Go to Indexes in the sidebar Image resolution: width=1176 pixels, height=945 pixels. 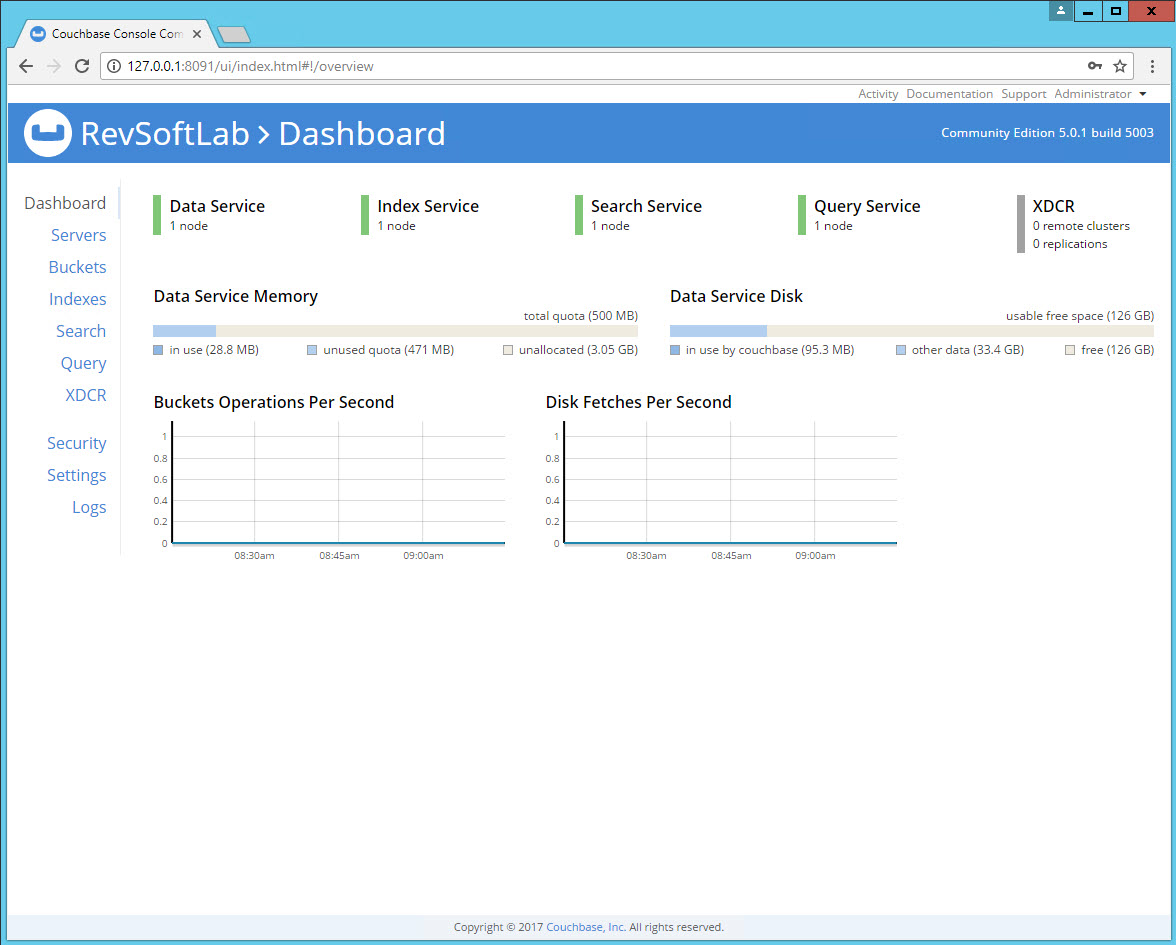pos(77,299)
